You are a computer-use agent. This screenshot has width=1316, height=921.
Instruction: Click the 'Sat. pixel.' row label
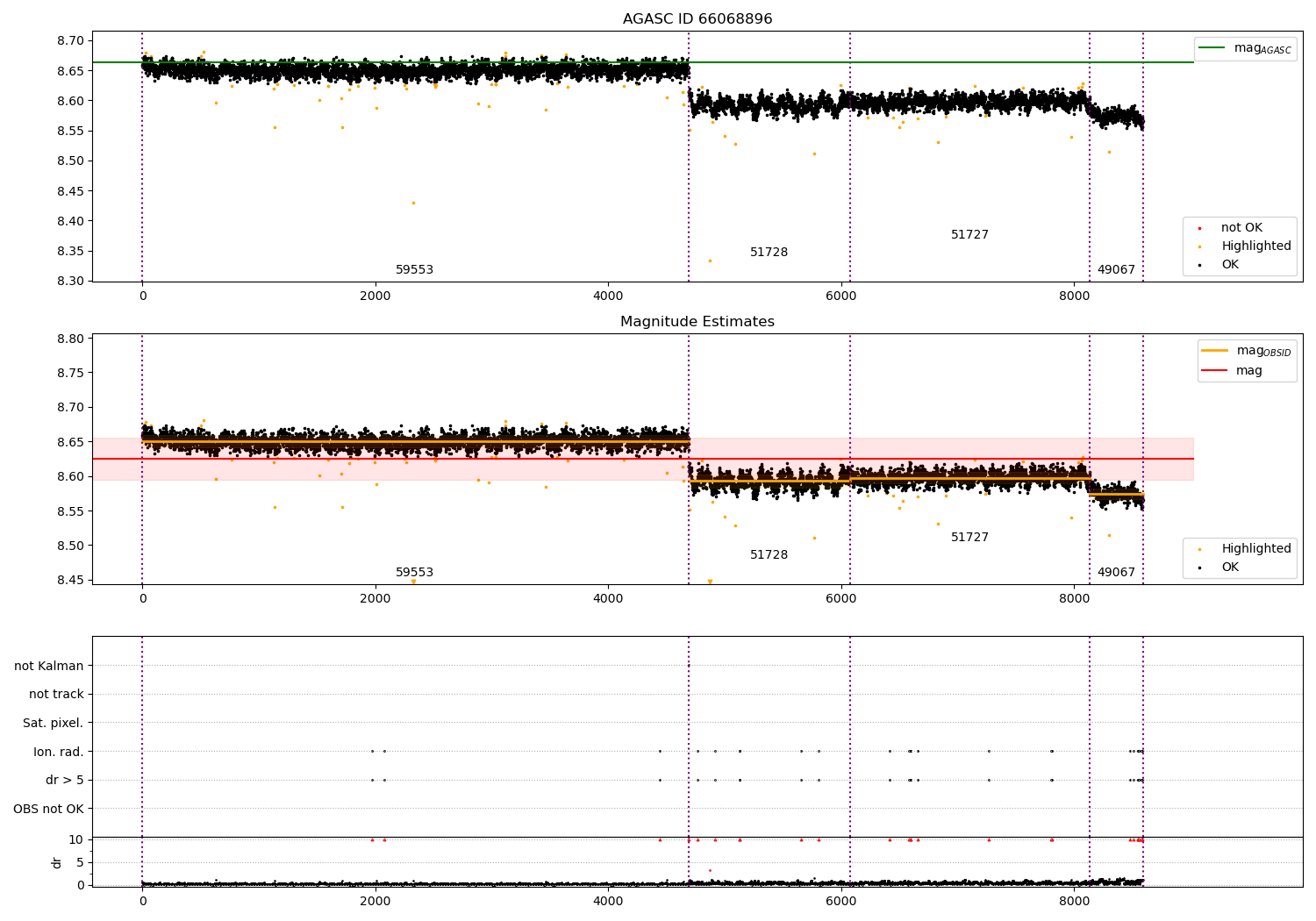54,724
